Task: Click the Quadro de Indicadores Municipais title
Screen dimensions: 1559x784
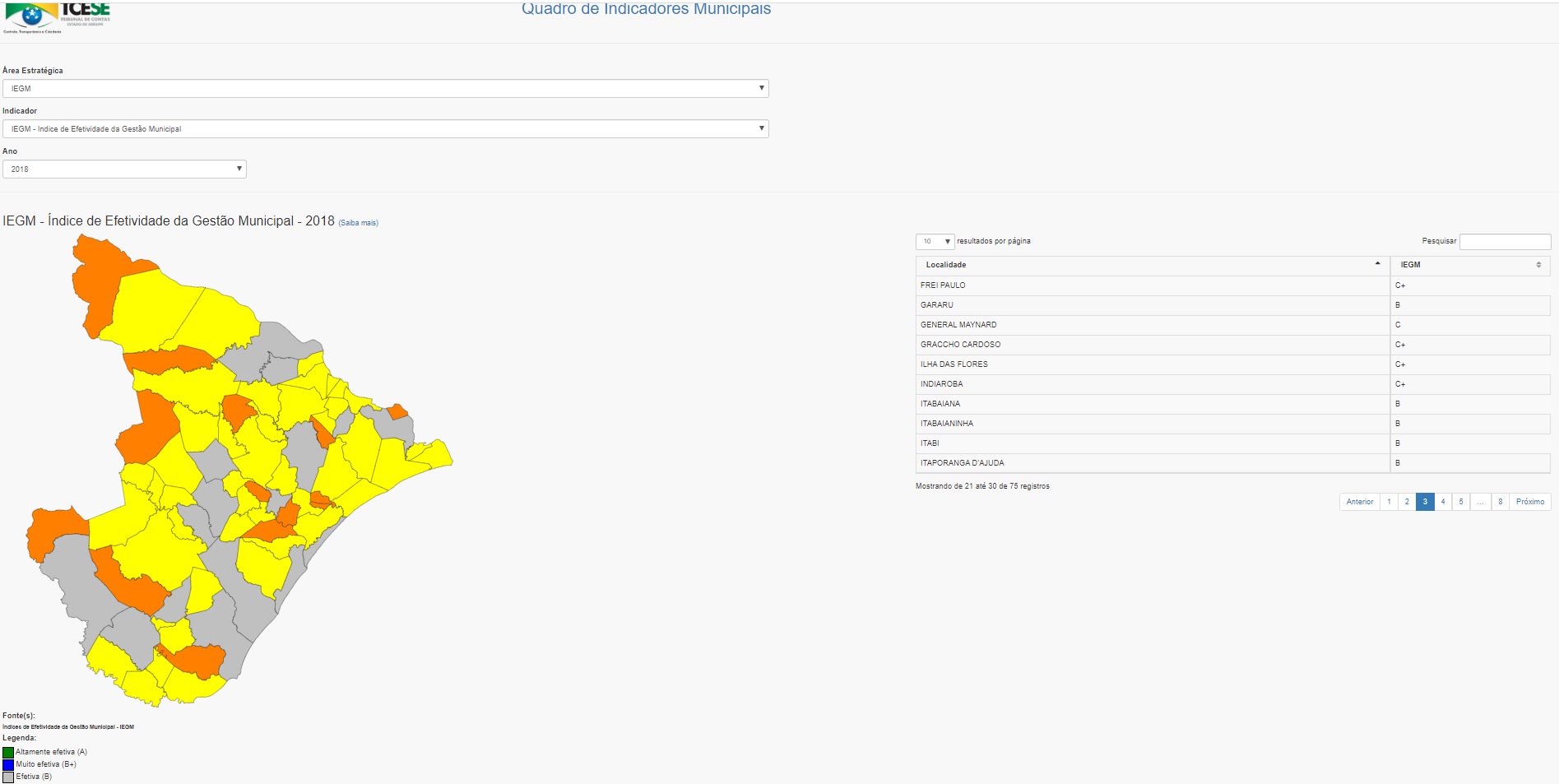Action: (x=646, y=9)
